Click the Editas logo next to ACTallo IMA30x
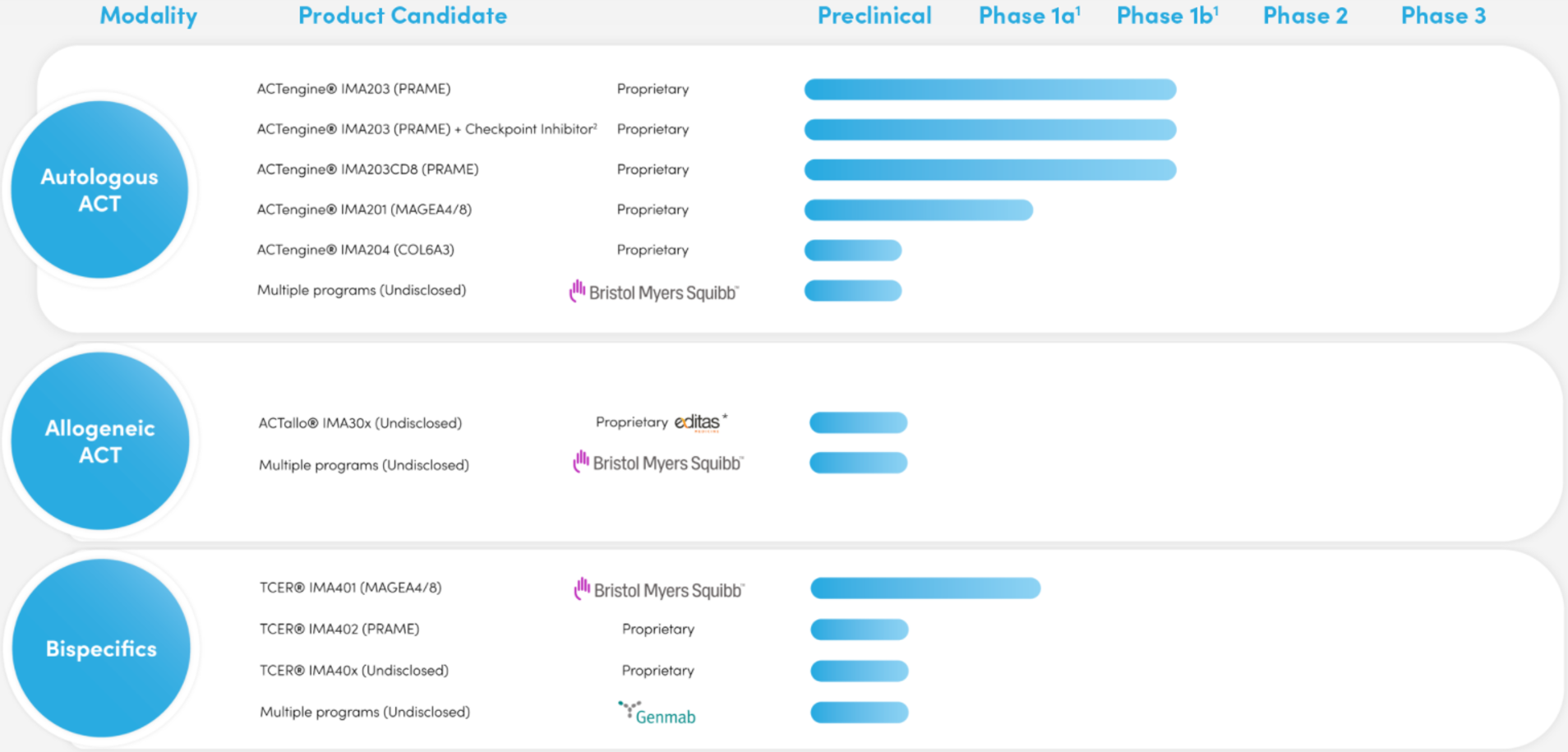Screen dimensions: 1568x752 point(700,422)
